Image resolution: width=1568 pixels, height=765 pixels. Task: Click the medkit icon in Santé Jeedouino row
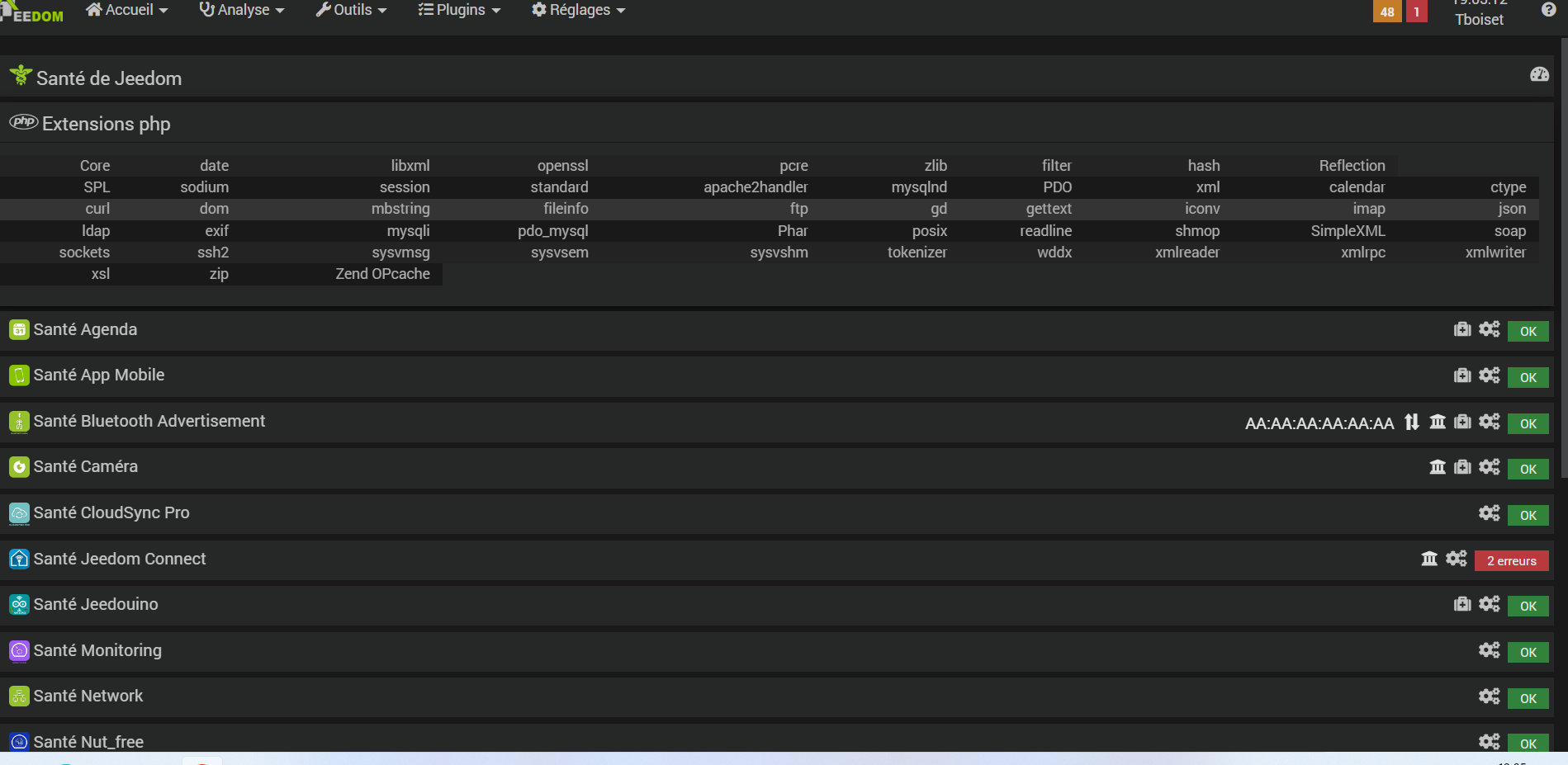pos(1462,604)
